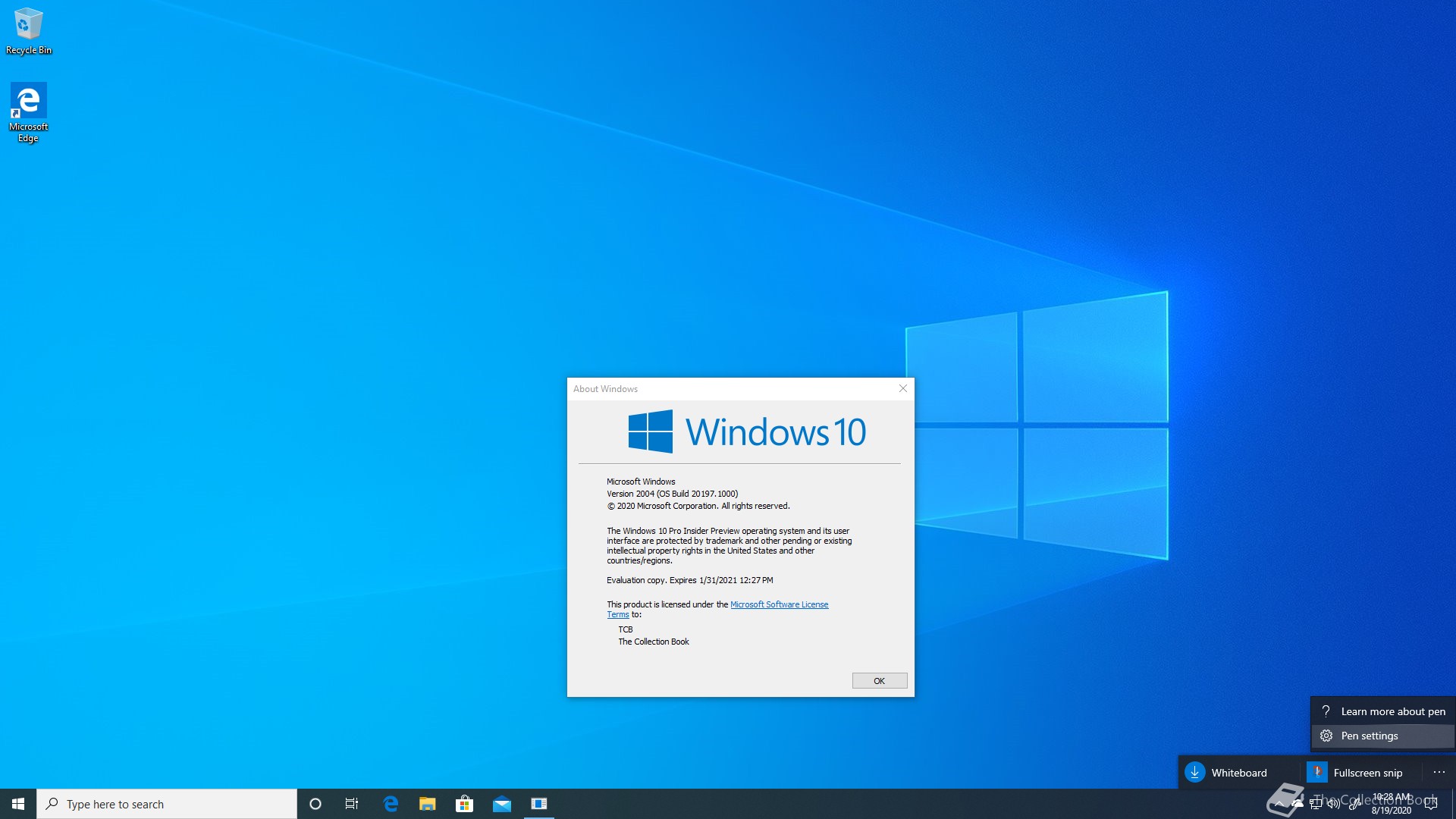Click the Microsoft Corporation copyright text
1456x819 pixels.
pyautogui.click(x=698, y=506)
